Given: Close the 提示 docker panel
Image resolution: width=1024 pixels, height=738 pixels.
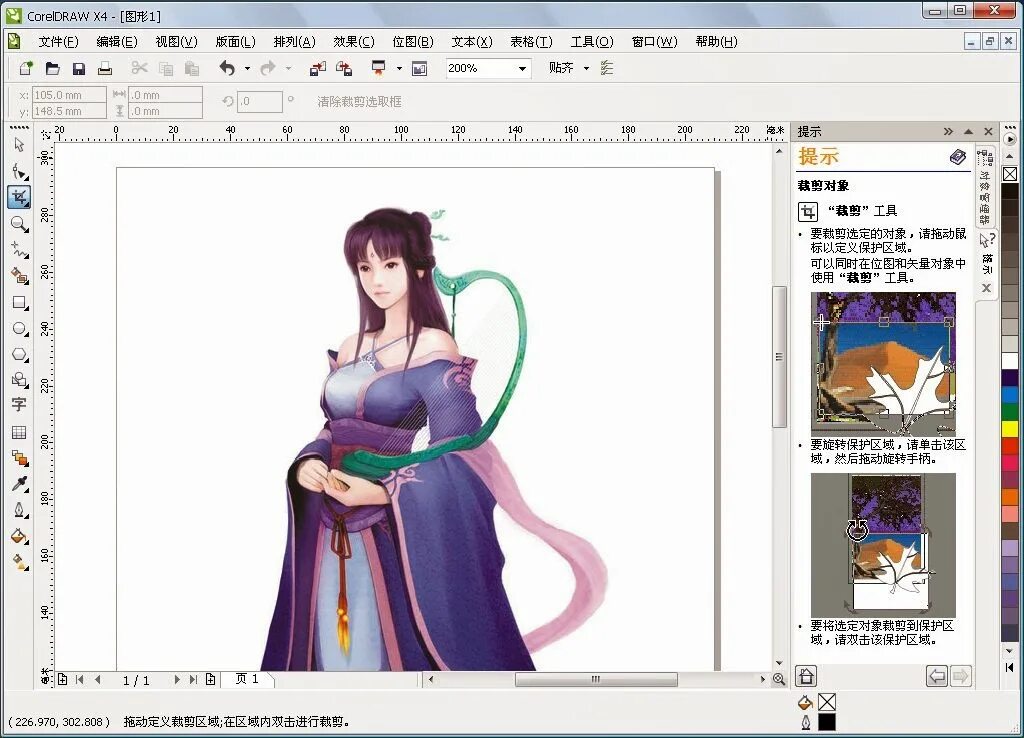Looking at the screenshot, I should click(x=988, y=131).
